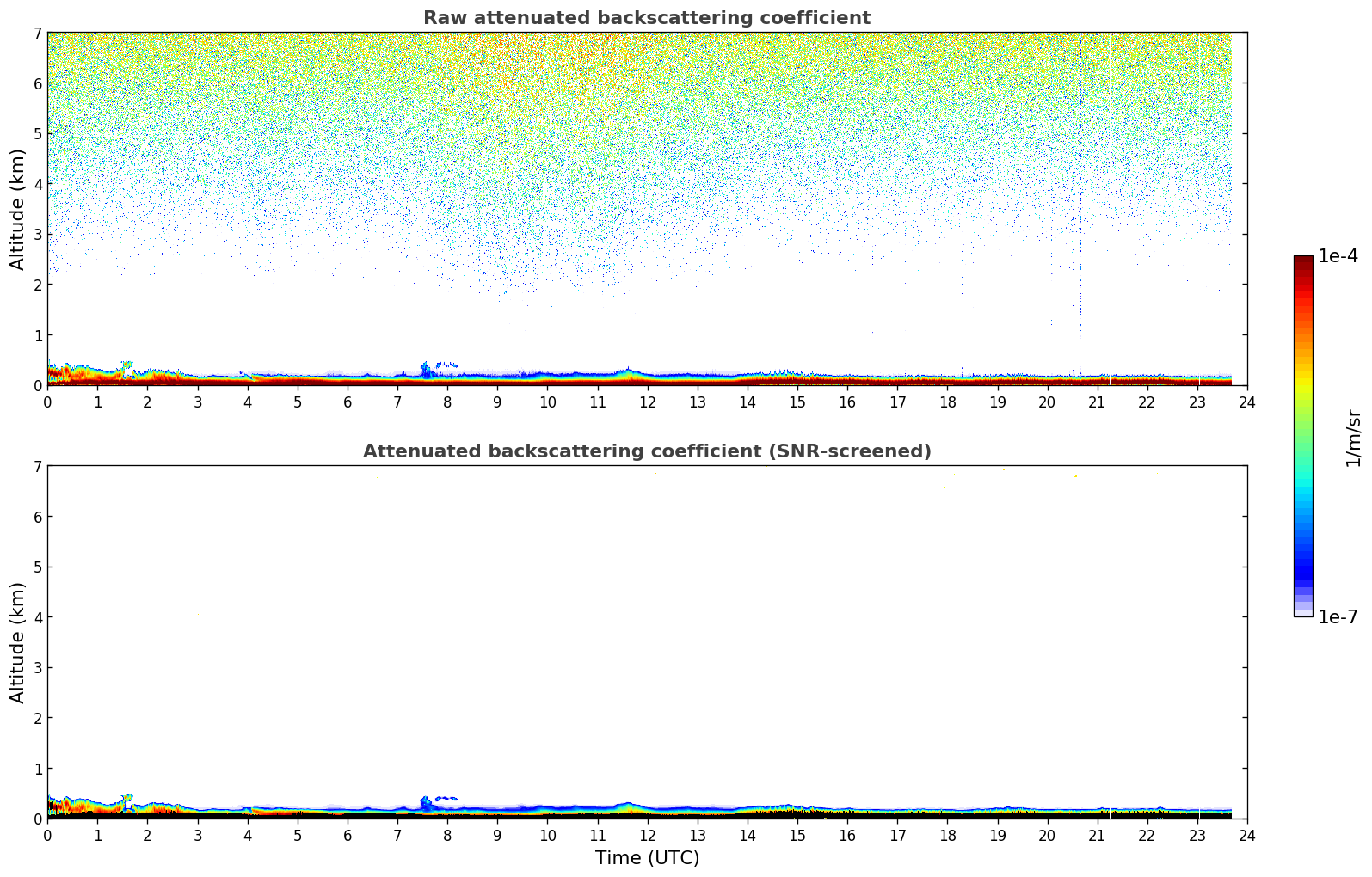Click the 4 km tick label on the bottom plot
Screen dimensions: 1372x877
37,617
